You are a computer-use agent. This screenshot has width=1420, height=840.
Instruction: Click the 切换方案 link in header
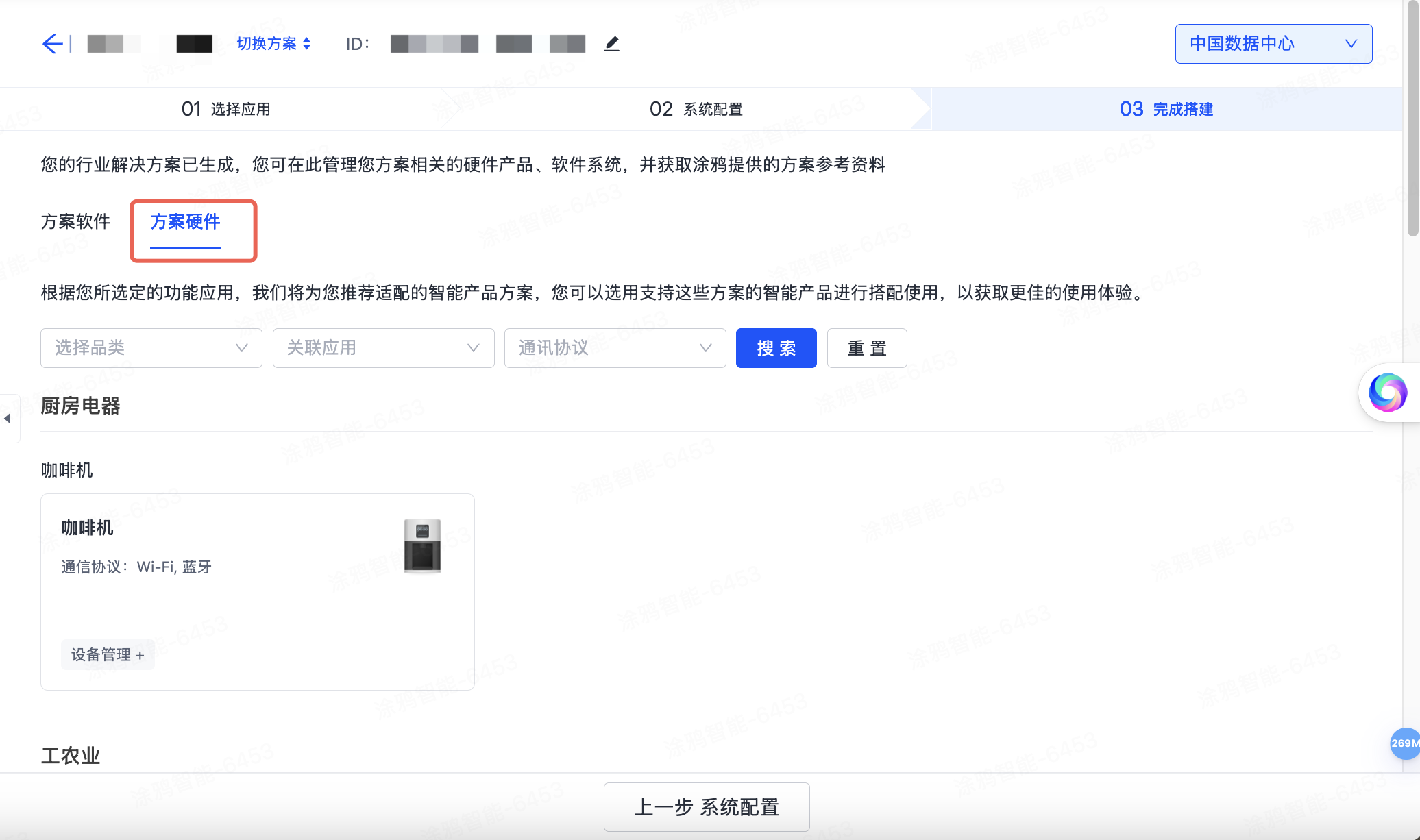click(268, 43)
